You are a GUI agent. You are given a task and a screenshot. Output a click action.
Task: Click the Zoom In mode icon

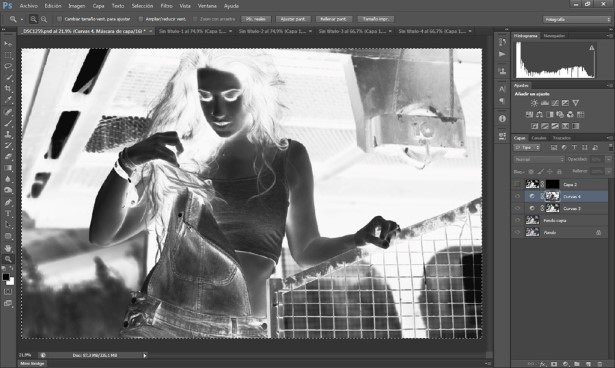tap(34, 19)
